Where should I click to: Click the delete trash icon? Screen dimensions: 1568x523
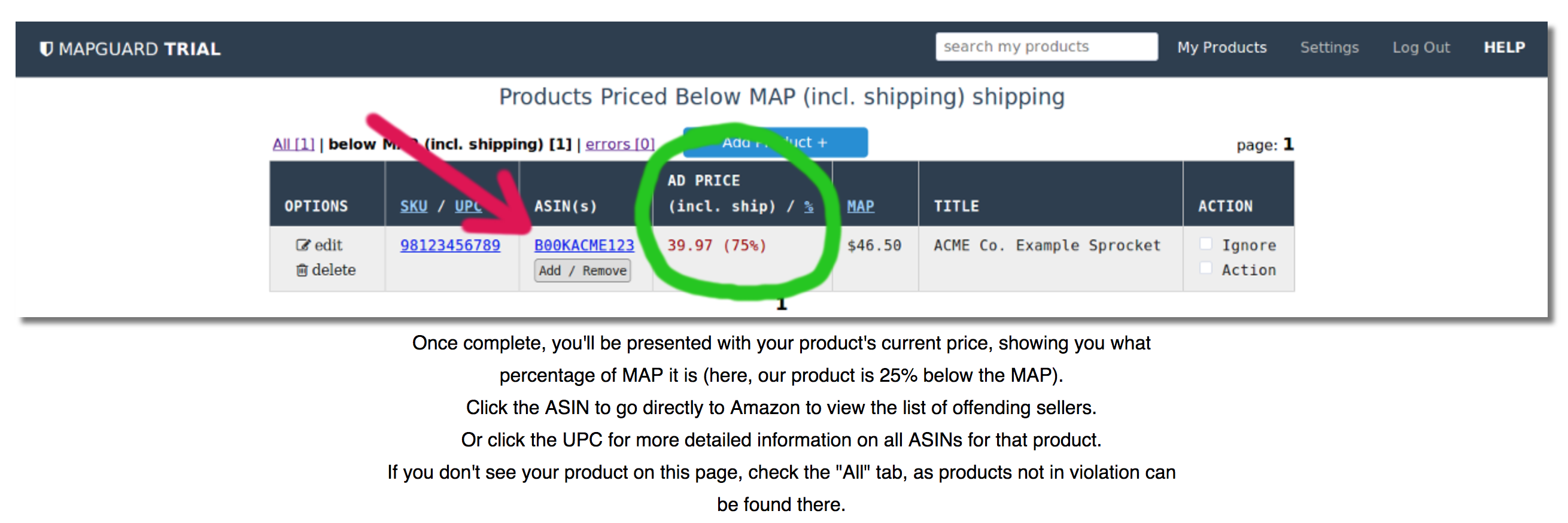click(x=302, y=270)
